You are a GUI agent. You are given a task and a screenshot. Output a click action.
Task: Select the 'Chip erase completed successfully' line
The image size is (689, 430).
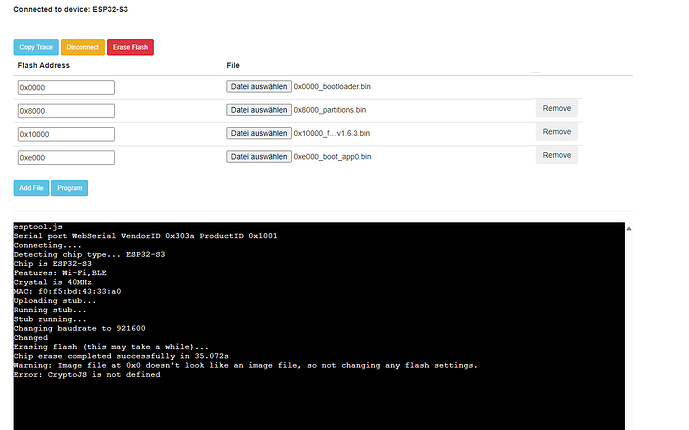click(x=121, y=356)
